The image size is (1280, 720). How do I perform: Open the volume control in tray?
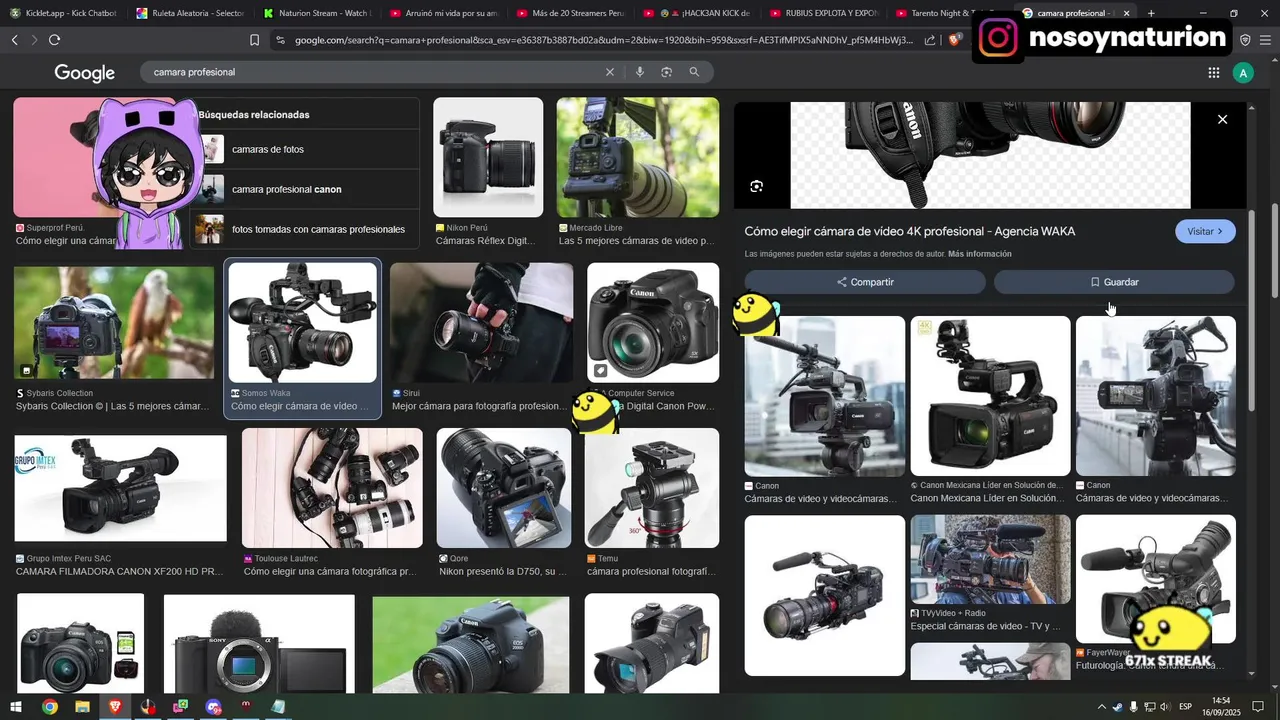coord(1164,707)
